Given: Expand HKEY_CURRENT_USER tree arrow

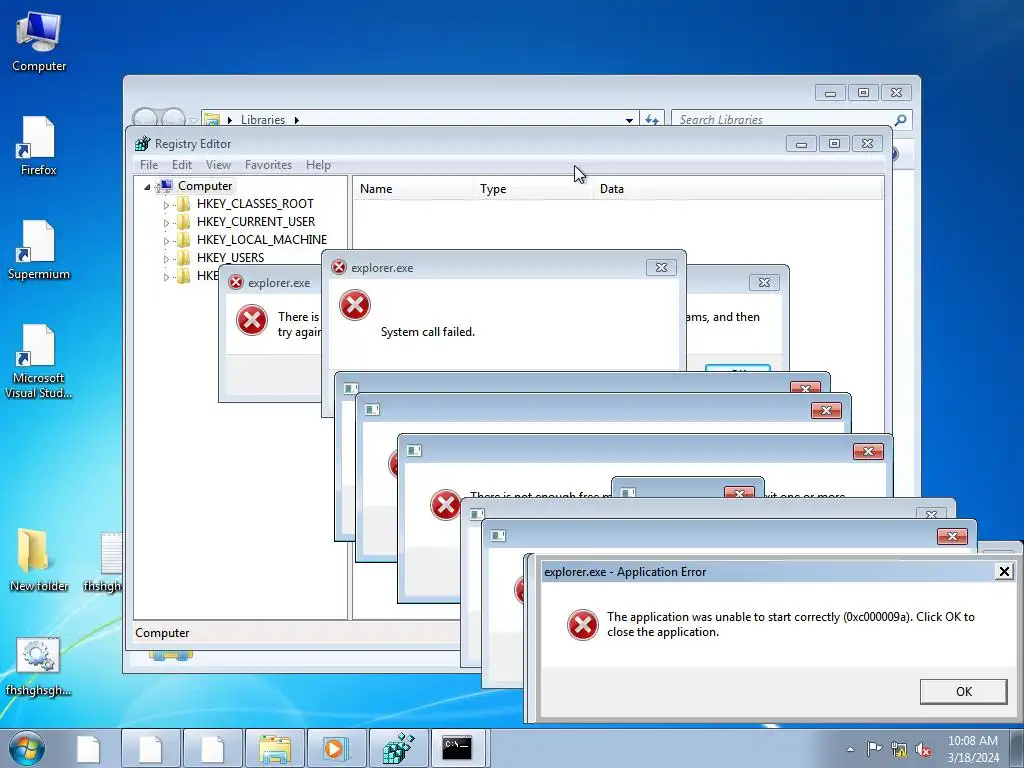Looking at the screenshot, I should [166, 223].
